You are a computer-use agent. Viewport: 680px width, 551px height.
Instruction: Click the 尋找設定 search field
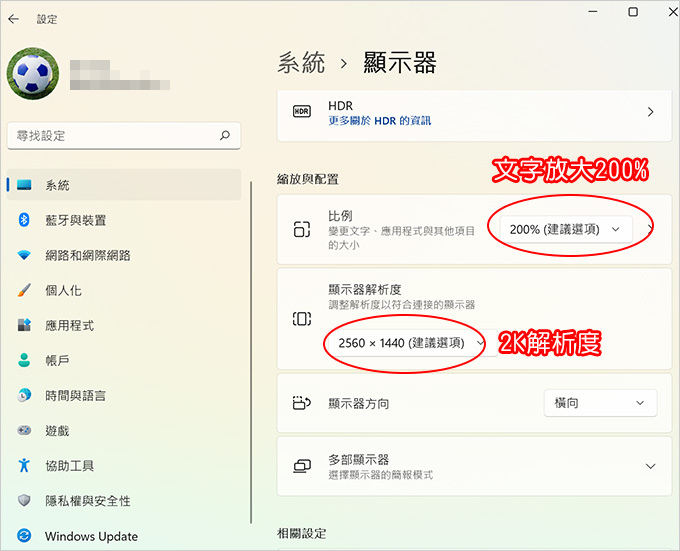(x=124, y=136)
